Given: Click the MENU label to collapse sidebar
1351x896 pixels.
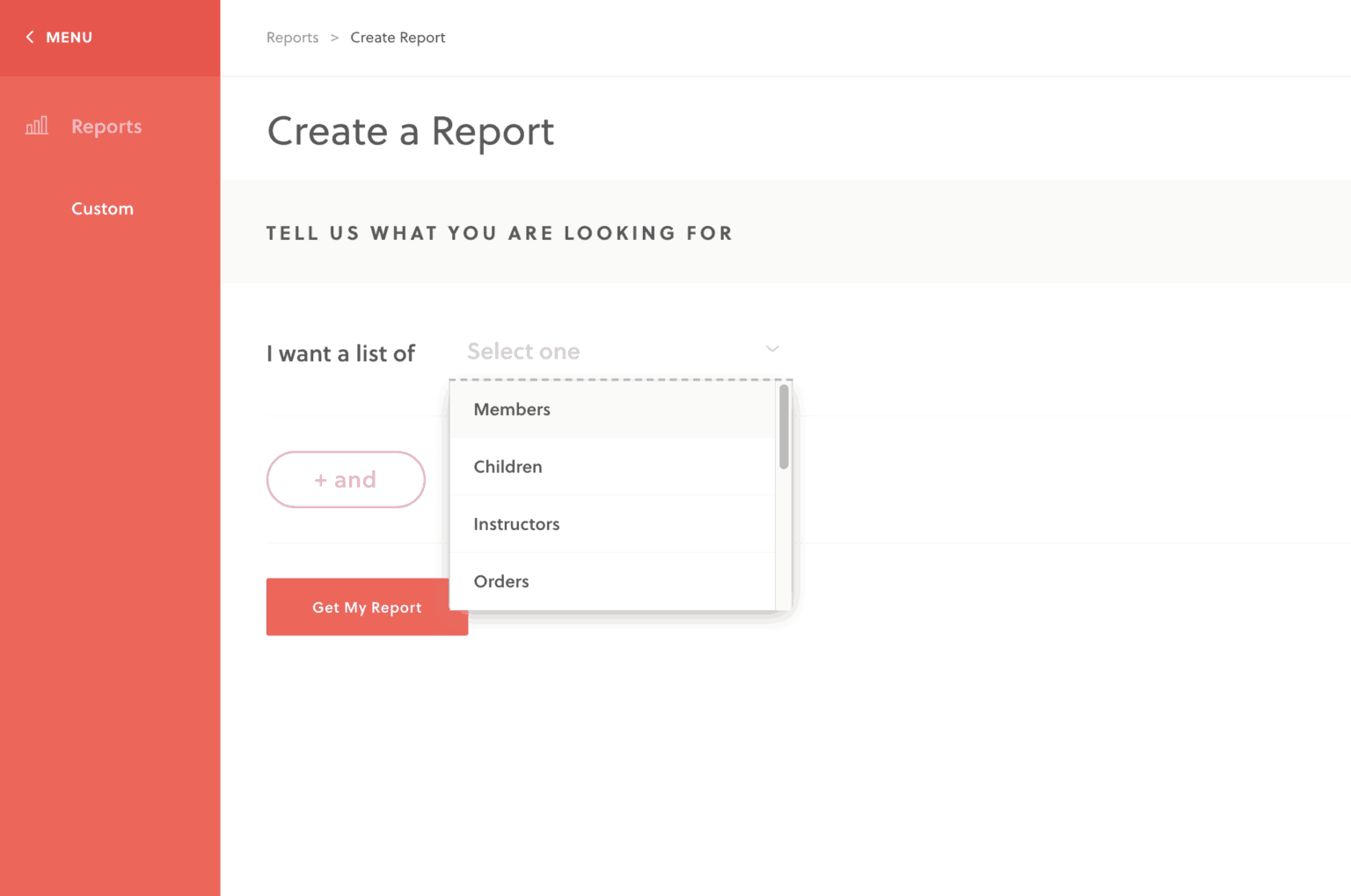Looking at the screenshot, I should [x=69, y=37].
